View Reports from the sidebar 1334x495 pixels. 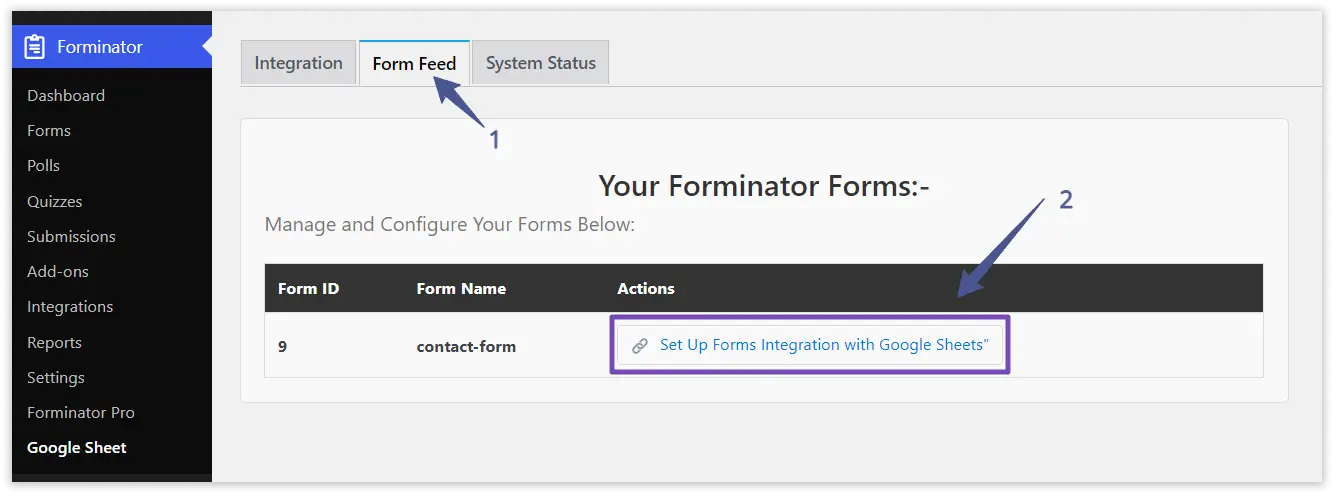54,343
